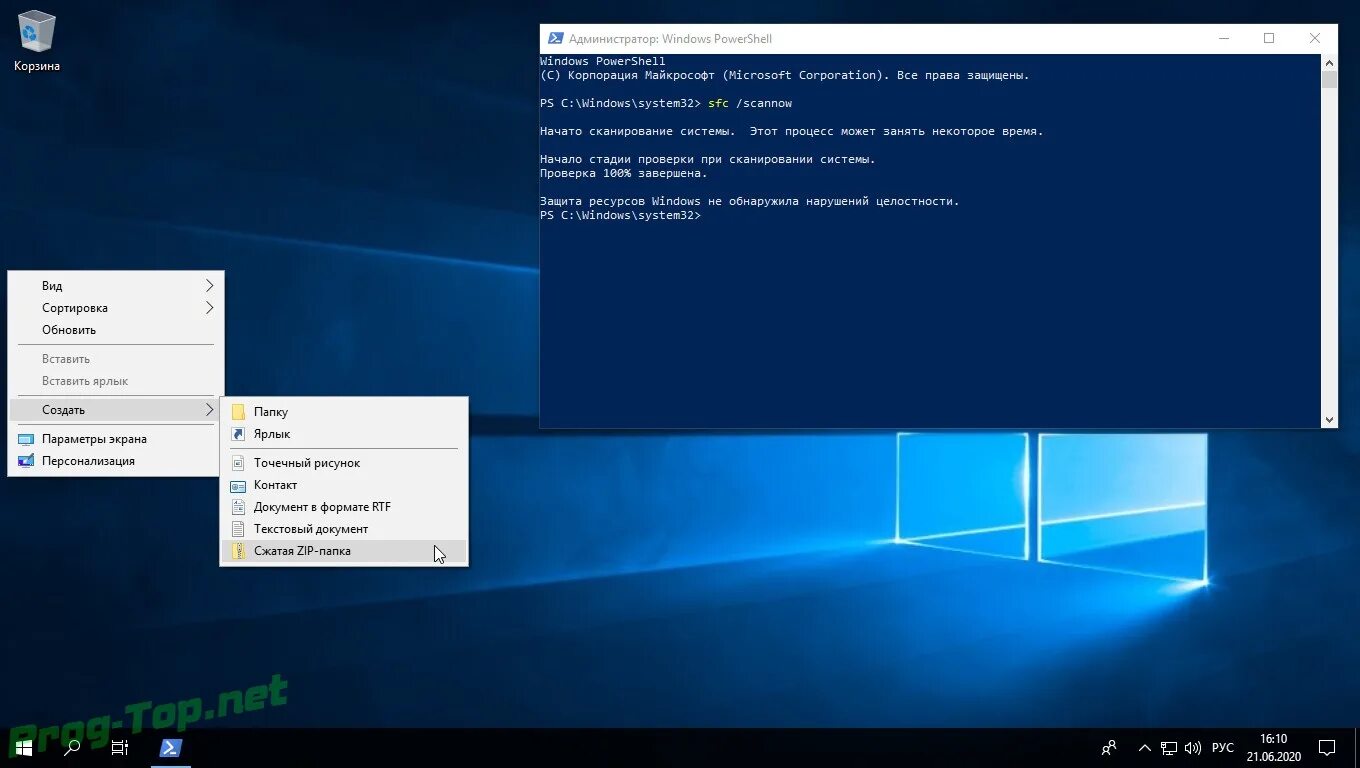1360x768 pixels.
Task: Expand the Сортировка submenu
Action: coord(116,308)
